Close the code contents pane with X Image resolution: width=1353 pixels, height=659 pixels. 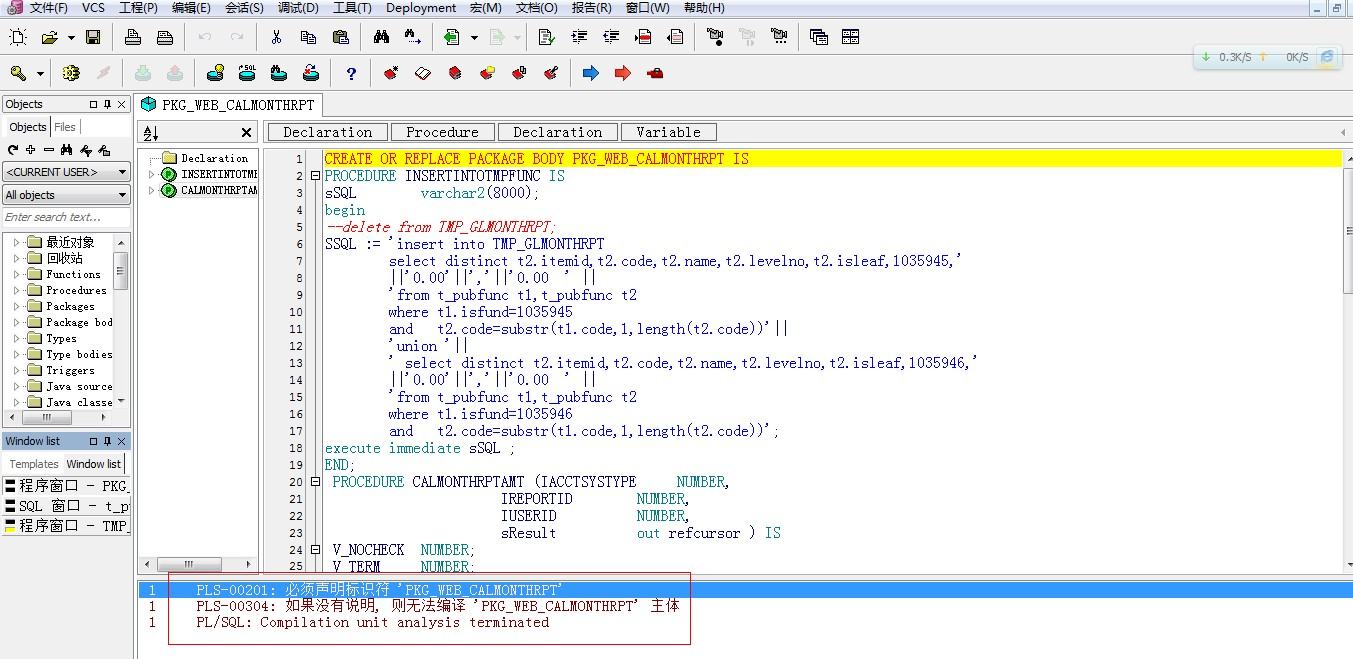247,133
